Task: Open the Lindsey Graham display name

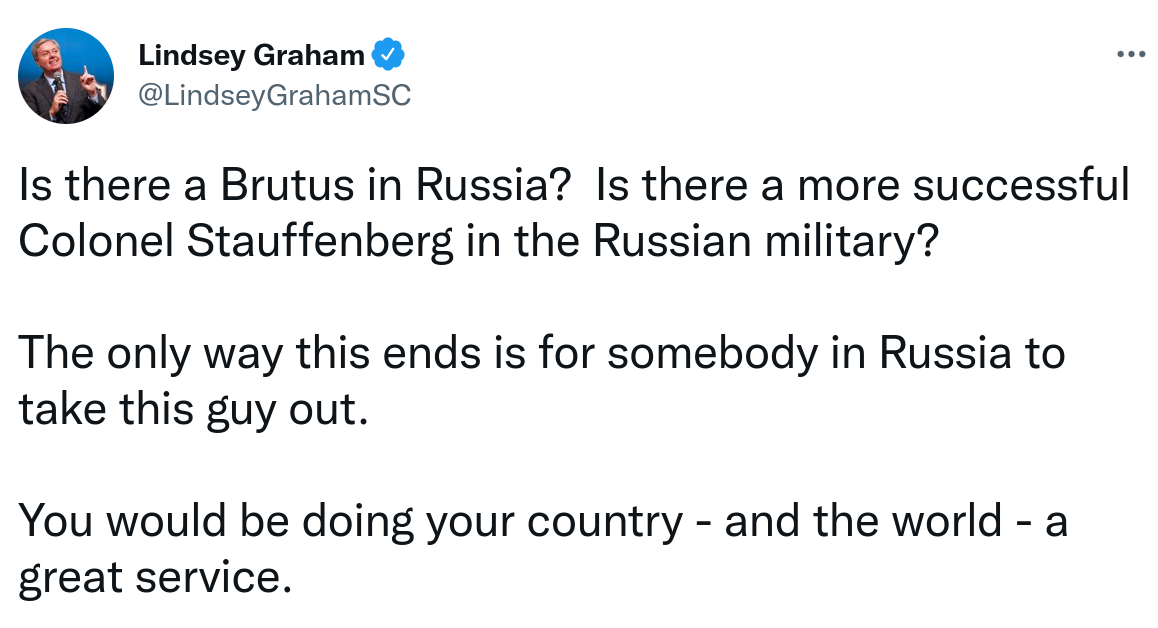Action: (x=251, y=55)
